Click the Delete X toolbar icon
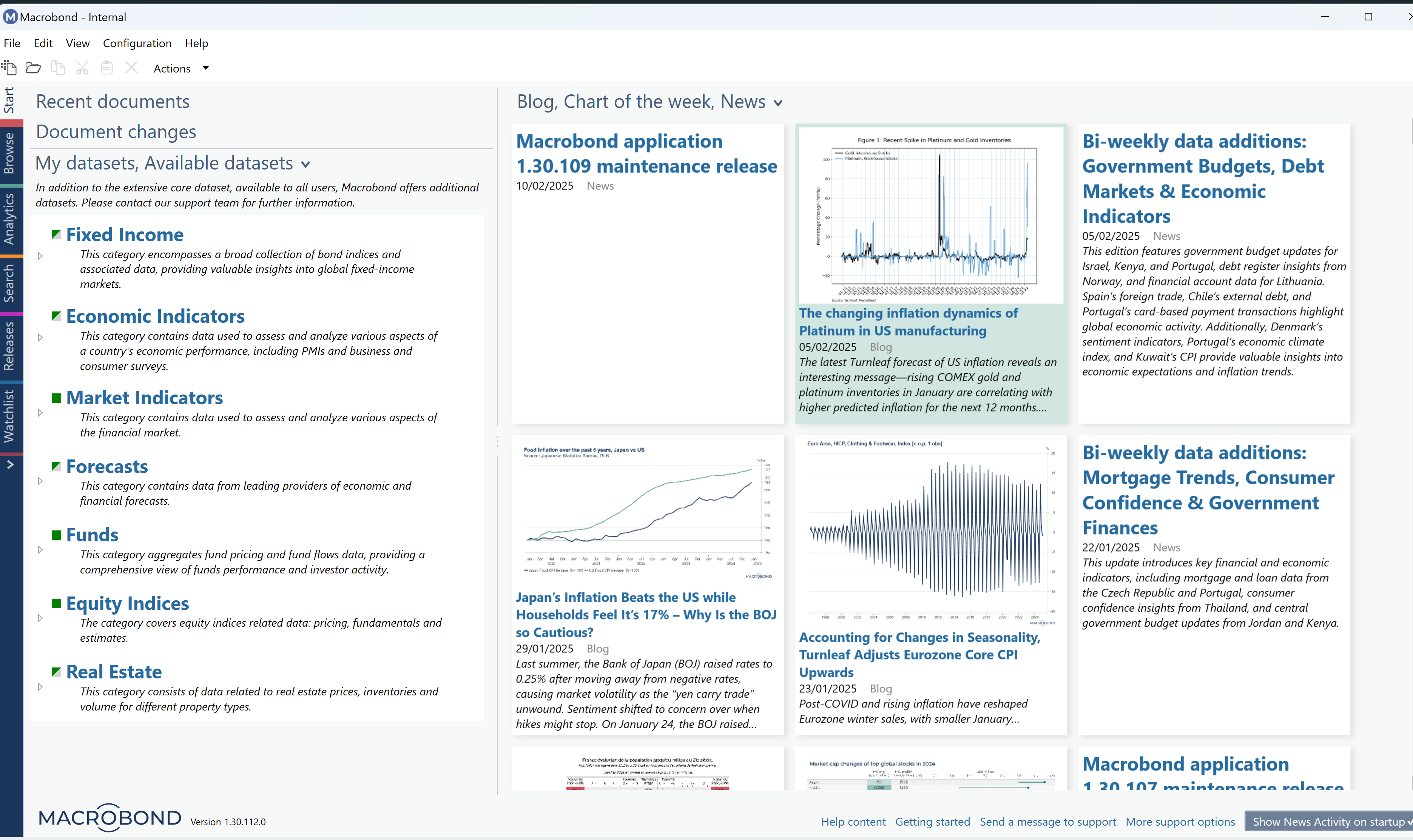Screen dimensions: 1413x840 click(131, 68)
